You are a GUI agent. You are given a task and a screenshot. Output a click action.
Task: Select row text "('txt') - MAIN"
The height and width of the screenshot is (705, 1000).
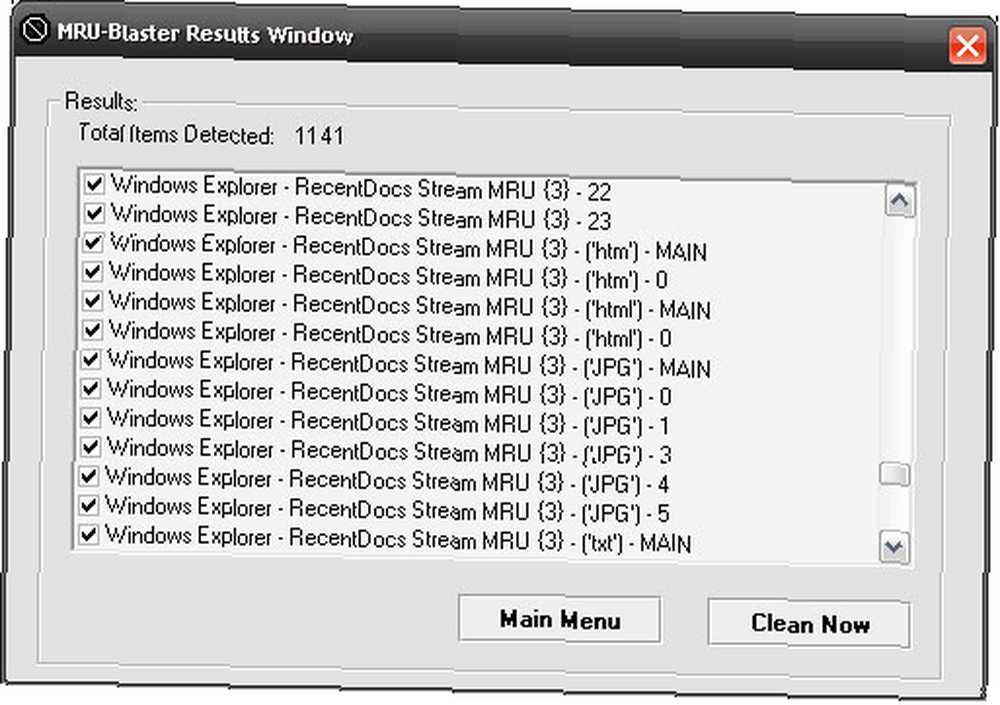[x=398, y=539]
